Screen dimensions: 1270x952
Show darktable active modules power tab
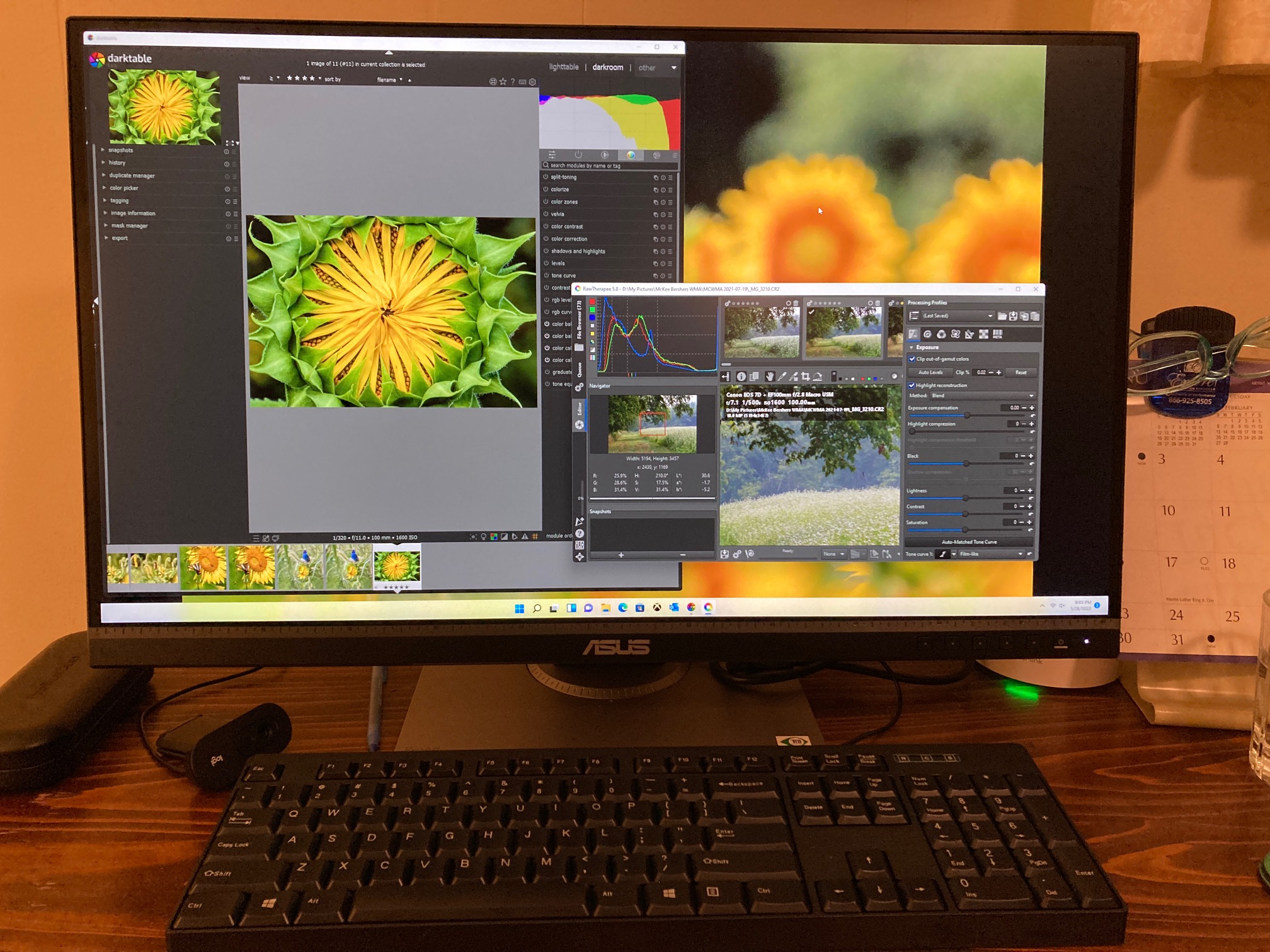tap(578, 155)
